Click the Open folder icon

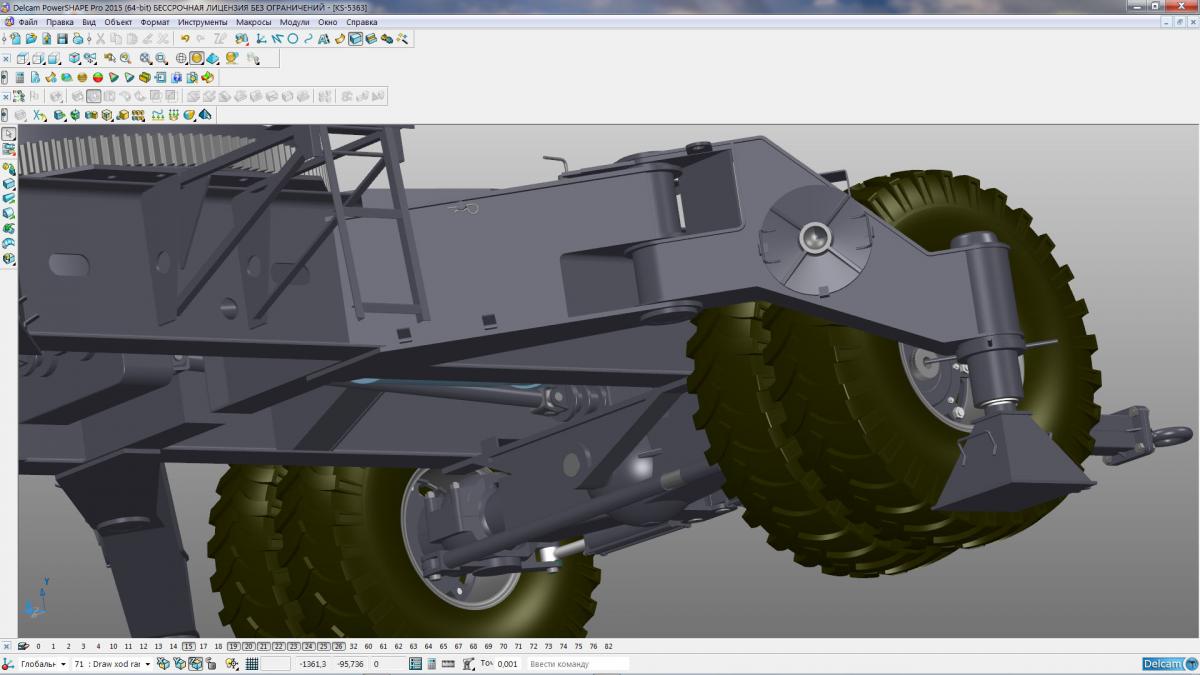(x=31, y=39)
